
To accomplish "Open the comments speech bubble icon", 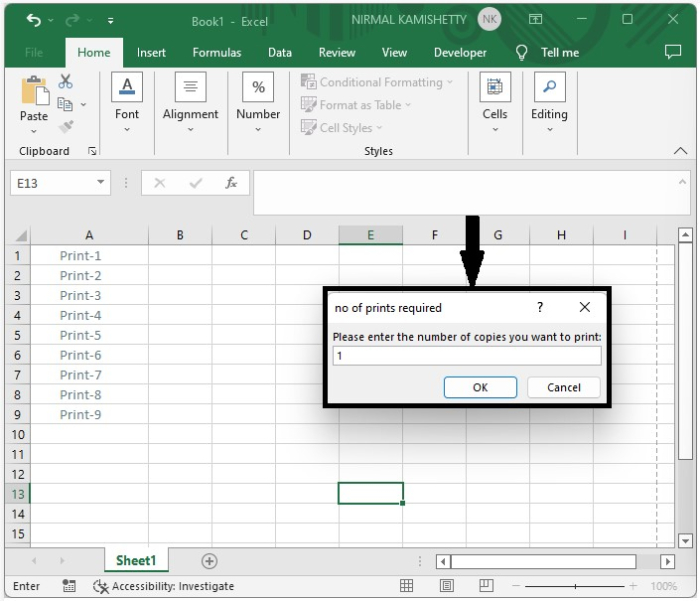I will [673, 52].
